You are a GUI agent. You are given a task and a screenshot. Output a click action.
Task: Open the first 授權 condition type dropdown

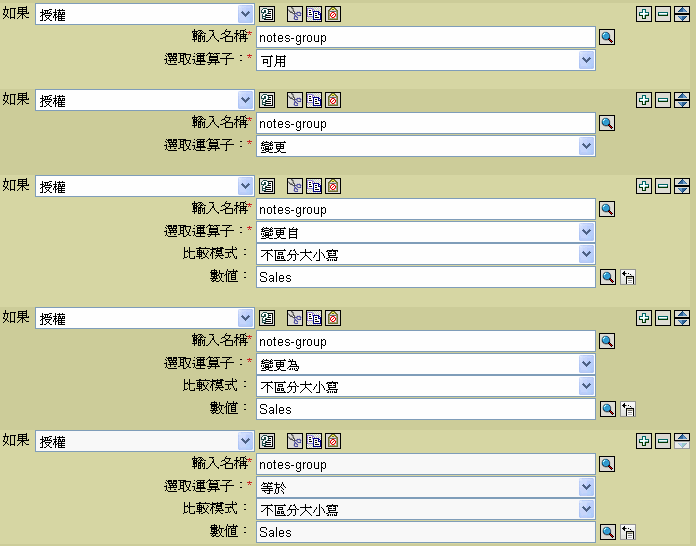coord(246,15)
